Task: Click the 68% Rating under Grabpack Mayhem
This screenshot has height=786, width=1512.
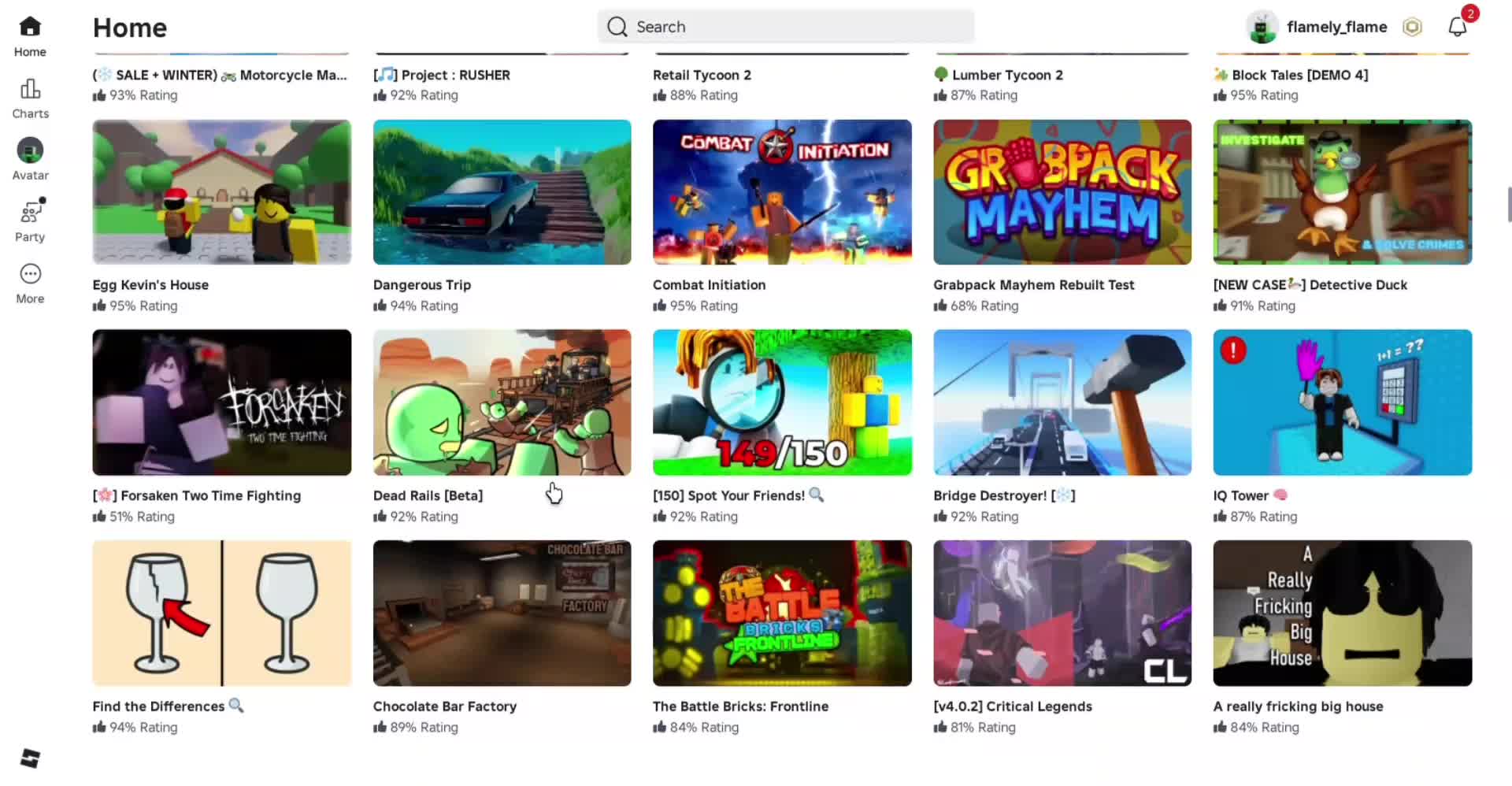Action: point(976,306)
